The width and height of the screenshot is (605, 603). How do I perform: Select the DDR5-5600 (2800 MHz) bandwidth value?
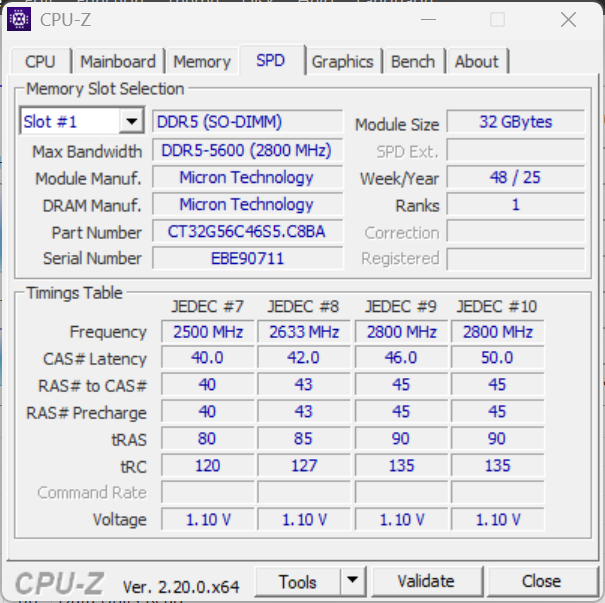pos(247,150)
